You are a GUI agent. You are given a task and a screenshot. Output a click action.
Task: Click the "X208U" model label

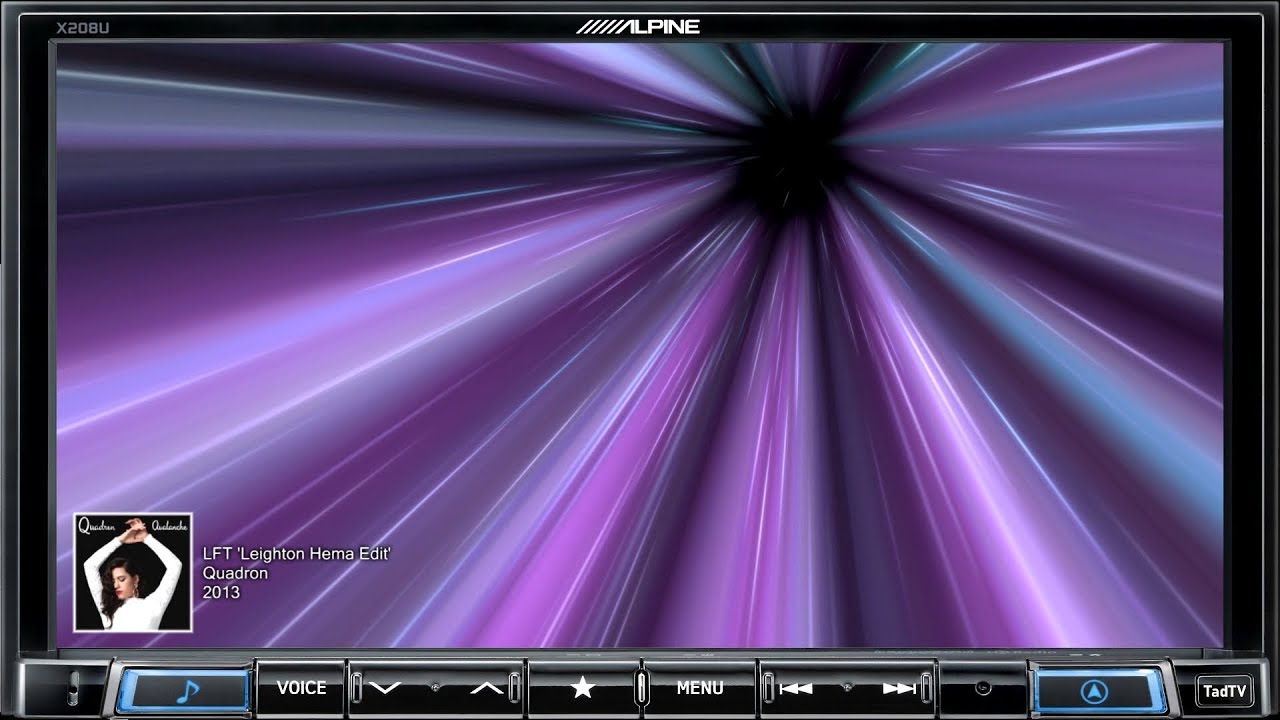pyautogui.click(x=83, y=28)
